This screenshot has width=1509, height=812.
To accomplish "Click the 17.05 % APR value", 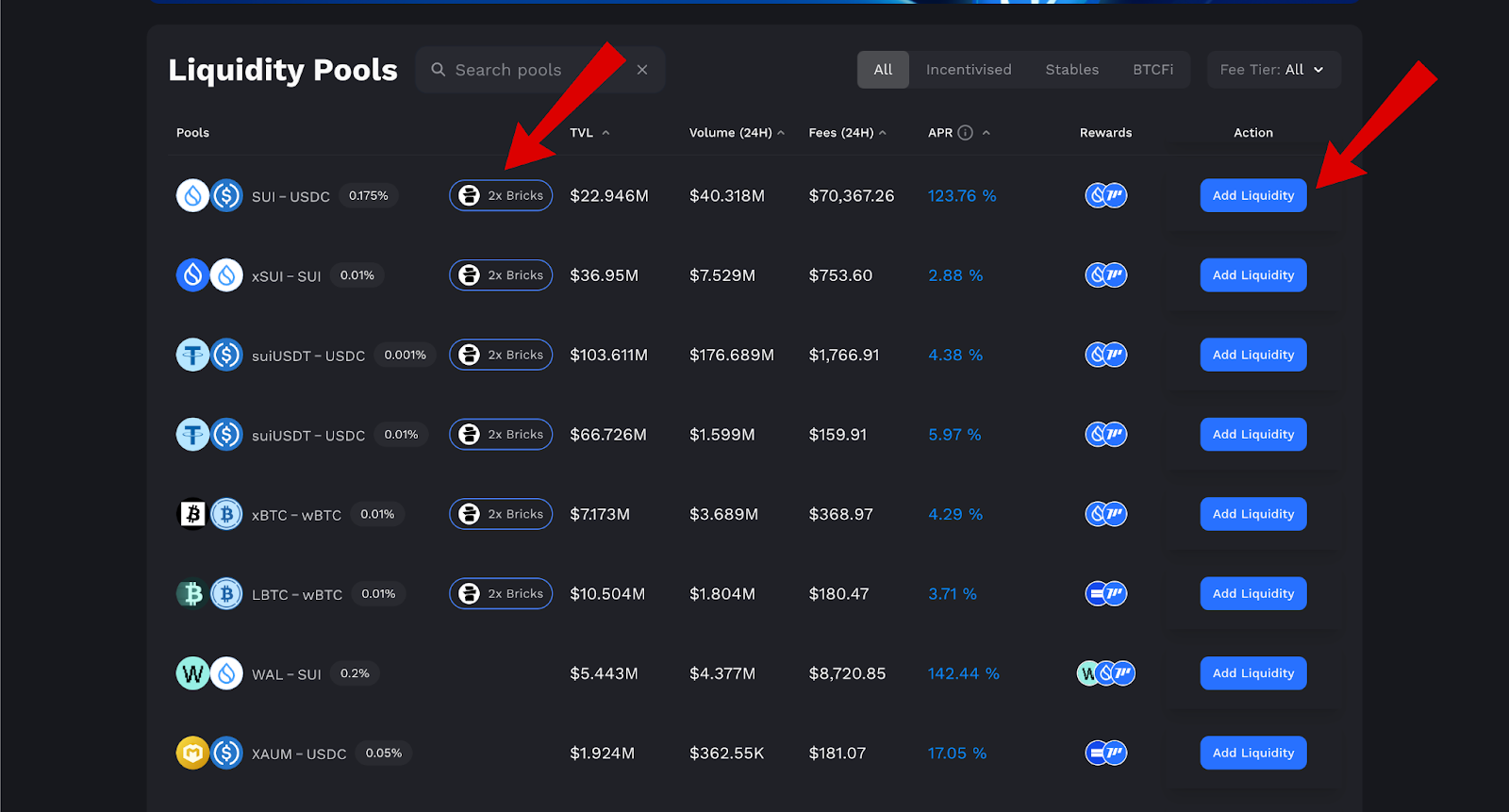I will [x=957, y=753].
